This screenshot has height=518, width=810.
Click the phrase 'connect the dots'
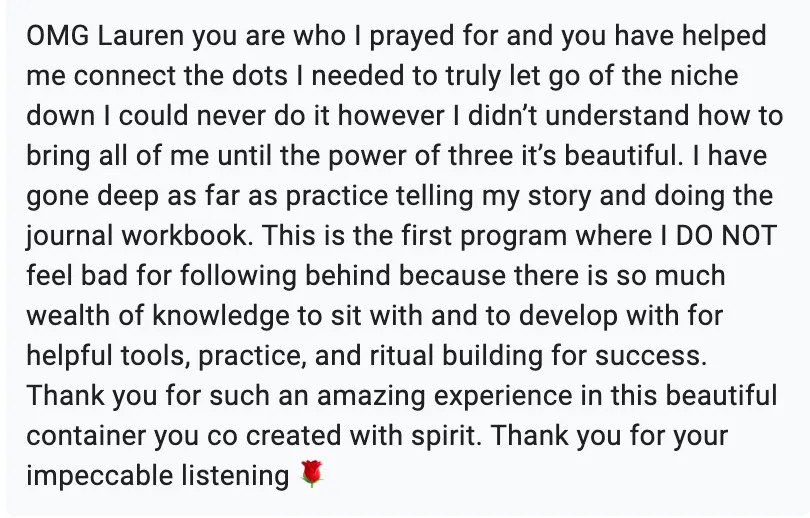180,76
